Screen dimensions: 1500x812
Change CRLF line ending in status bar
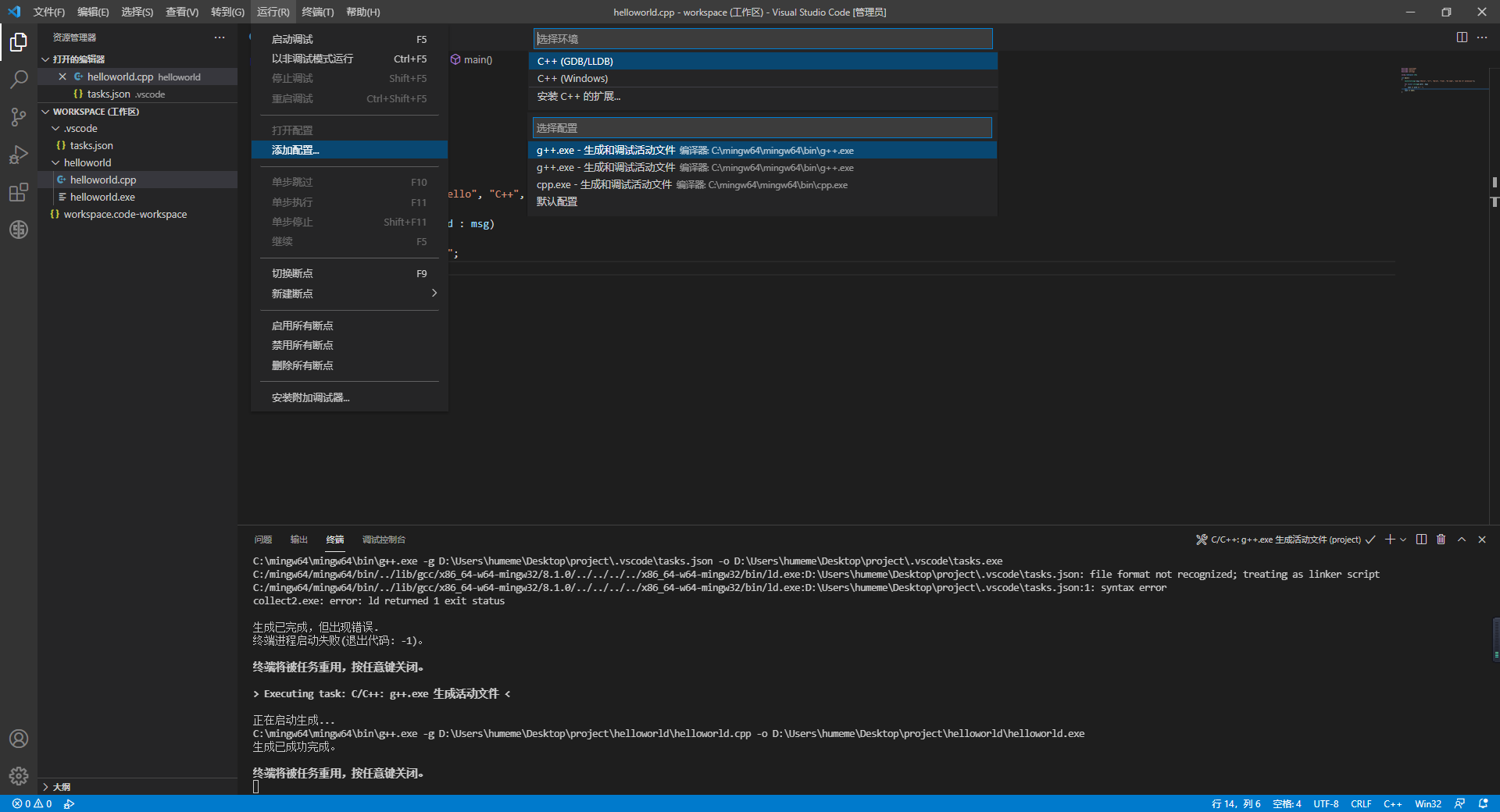click(1361, 803)
